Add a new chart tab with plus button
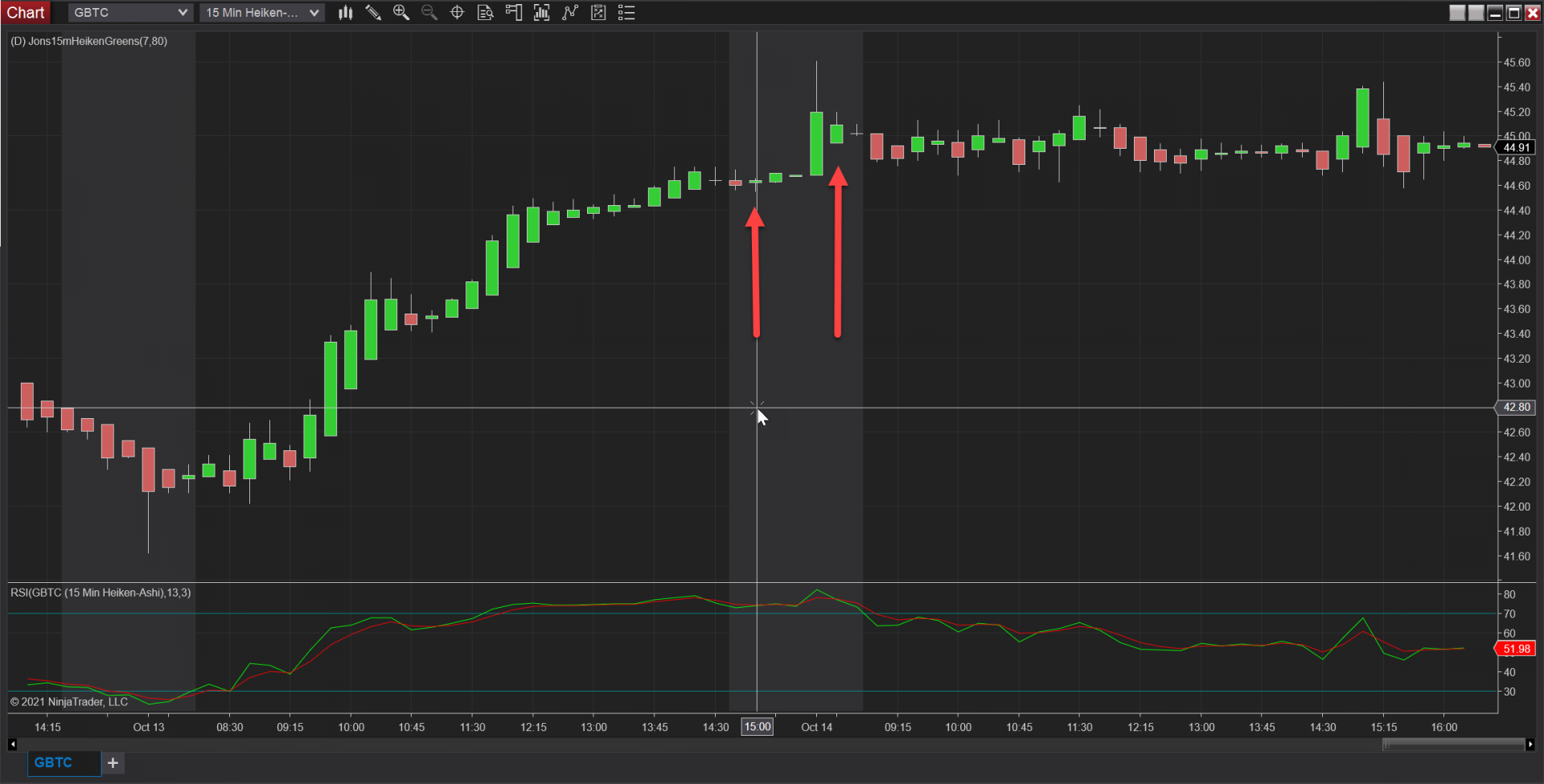This screenshot has height=784, width=1544. click(113, 762)
